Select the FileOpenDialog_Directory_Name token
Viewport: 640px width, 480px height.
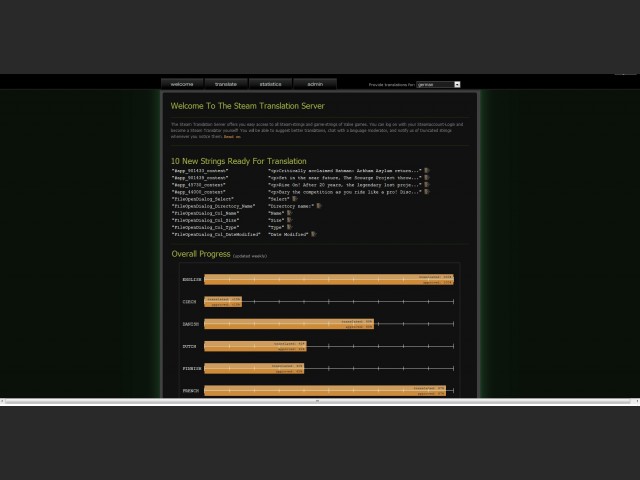click(213, 206)
